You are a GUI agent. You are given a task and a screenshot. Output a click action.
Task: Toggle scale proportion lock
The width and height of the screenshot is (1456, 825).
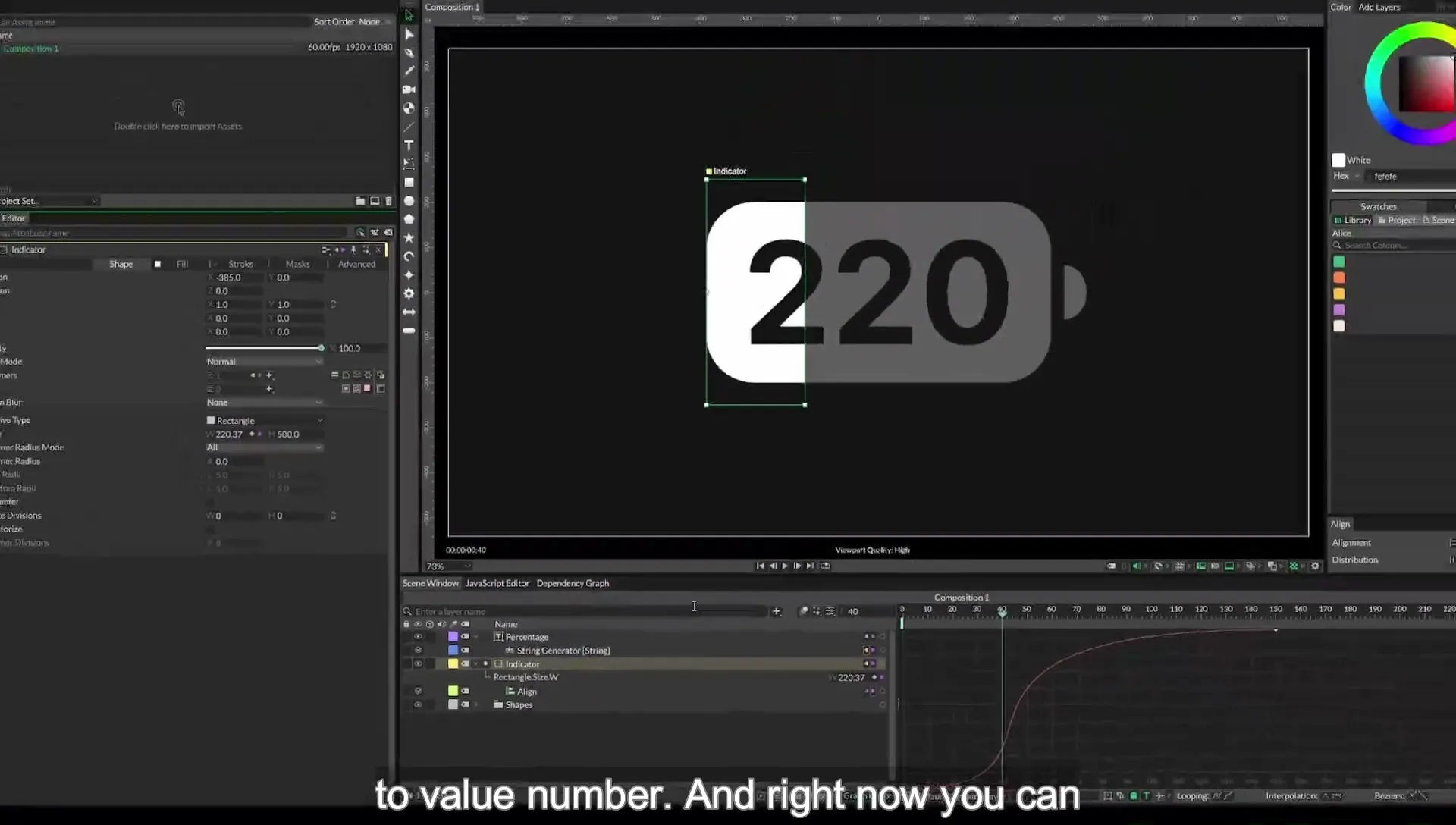333,304
